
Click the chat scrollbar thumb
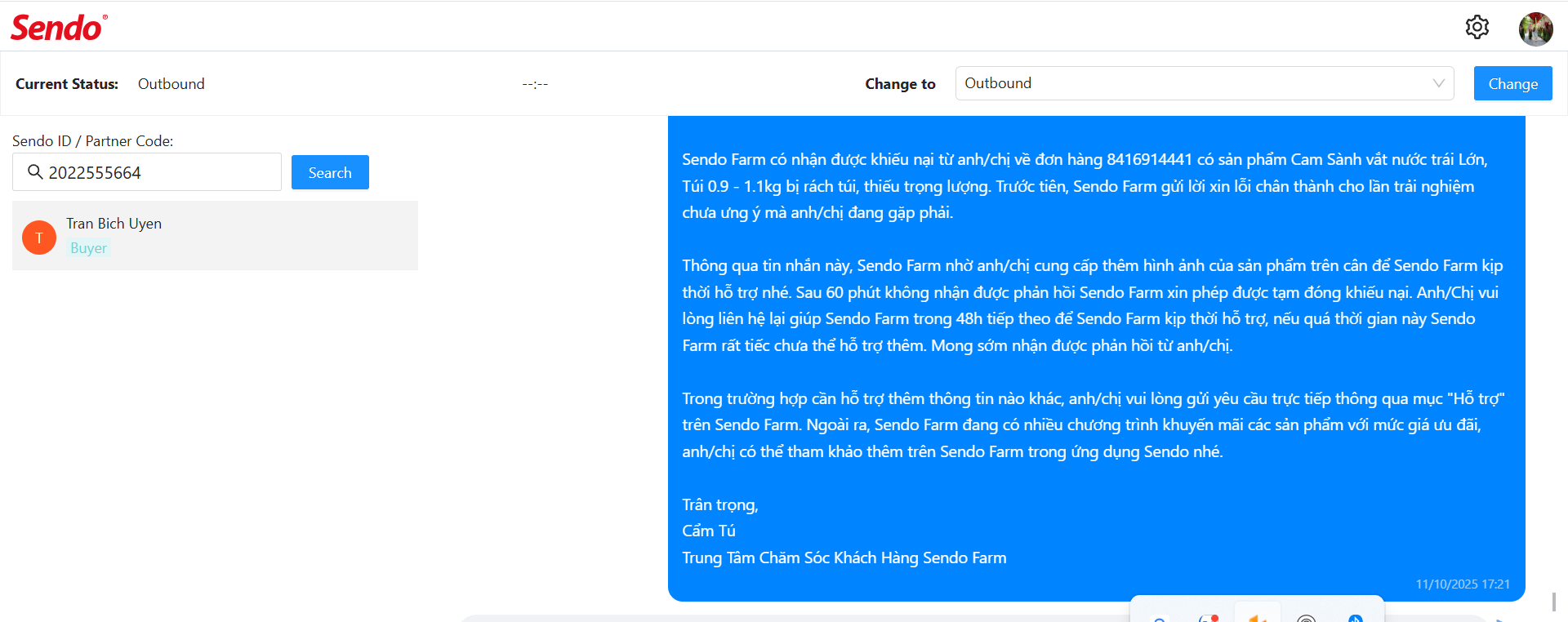click(1553, 601)
